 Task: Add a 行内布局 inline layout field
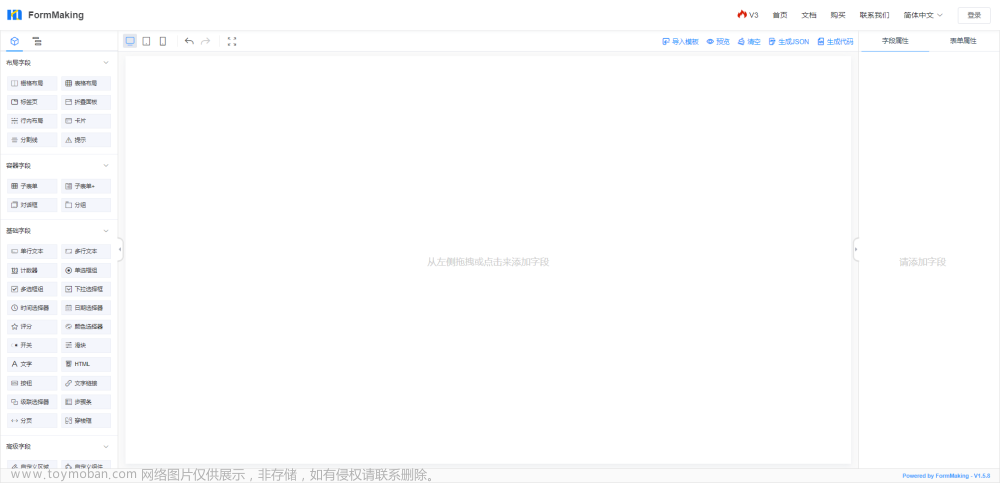32,121
